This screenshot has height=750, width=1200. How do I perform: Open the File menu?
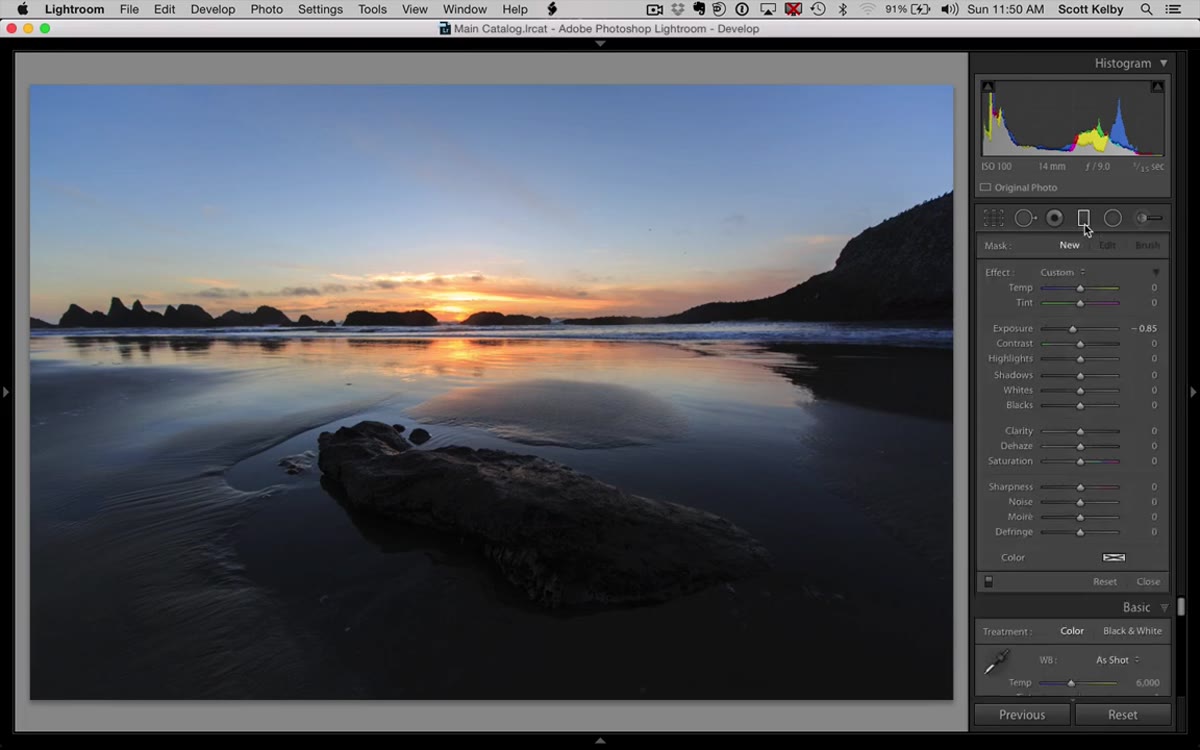point(129,9)
